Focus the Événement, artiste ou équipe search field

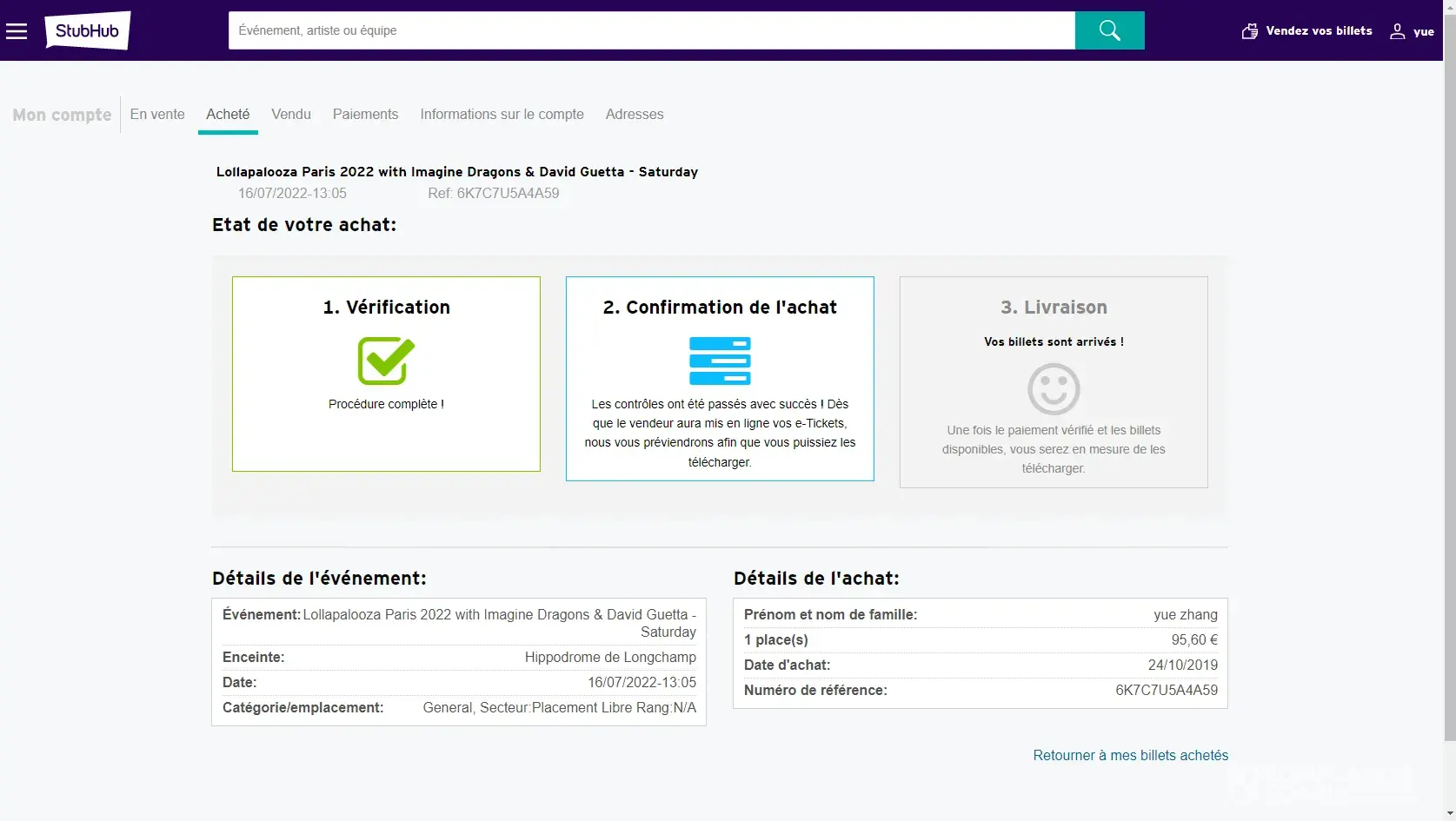click(651, 30)
